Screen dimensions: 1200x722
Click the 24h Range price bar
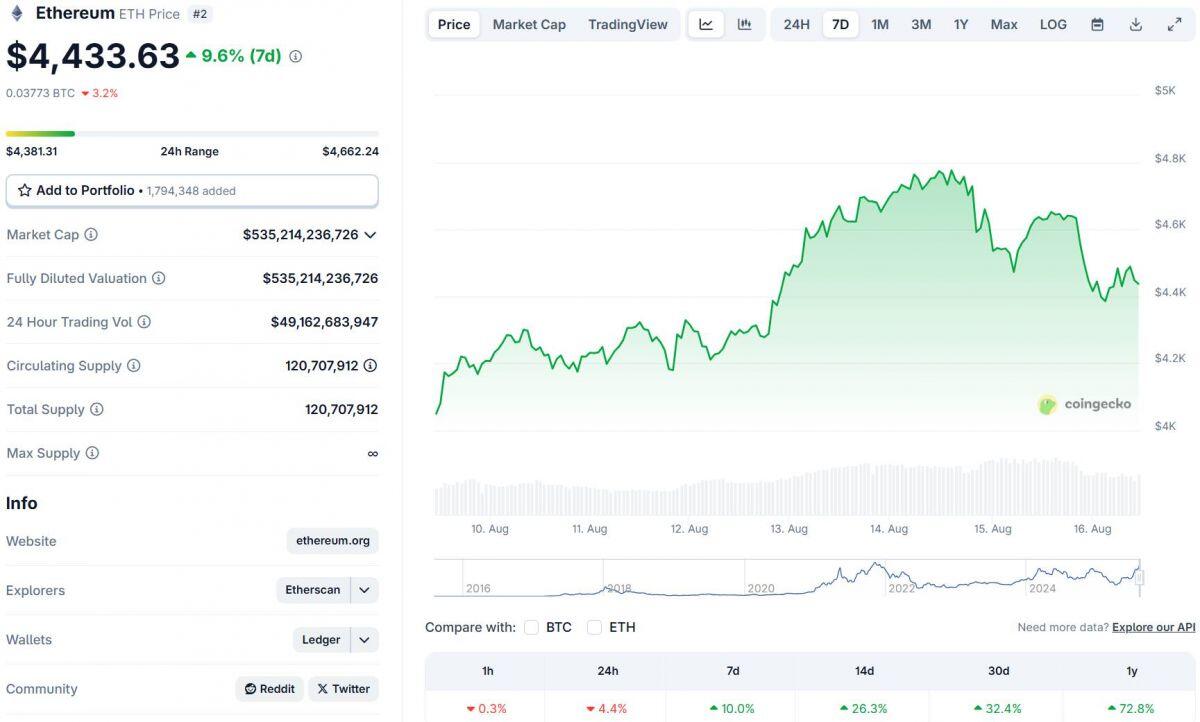[190, 133]
